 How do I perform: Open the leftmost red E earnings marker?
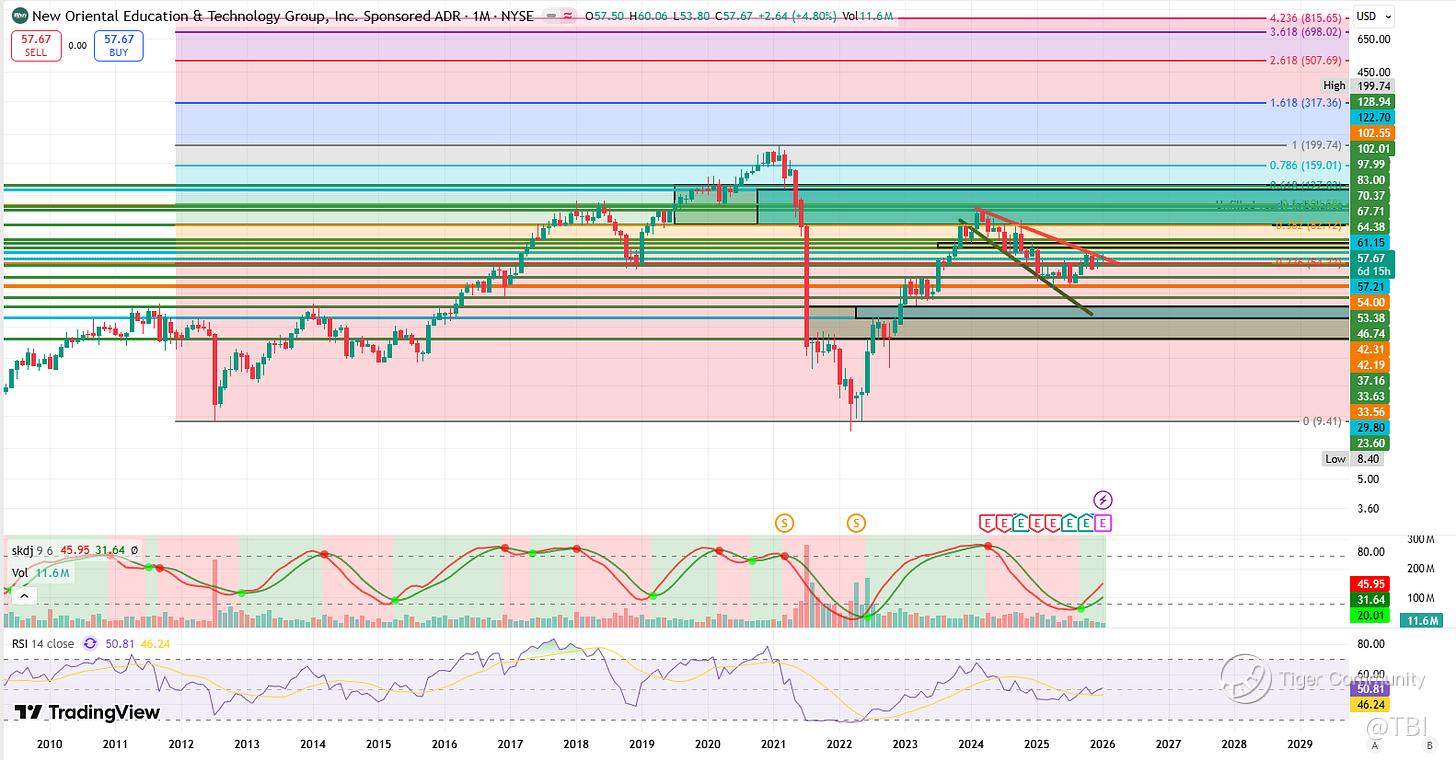pyautogui.click(x=986, y=522)
